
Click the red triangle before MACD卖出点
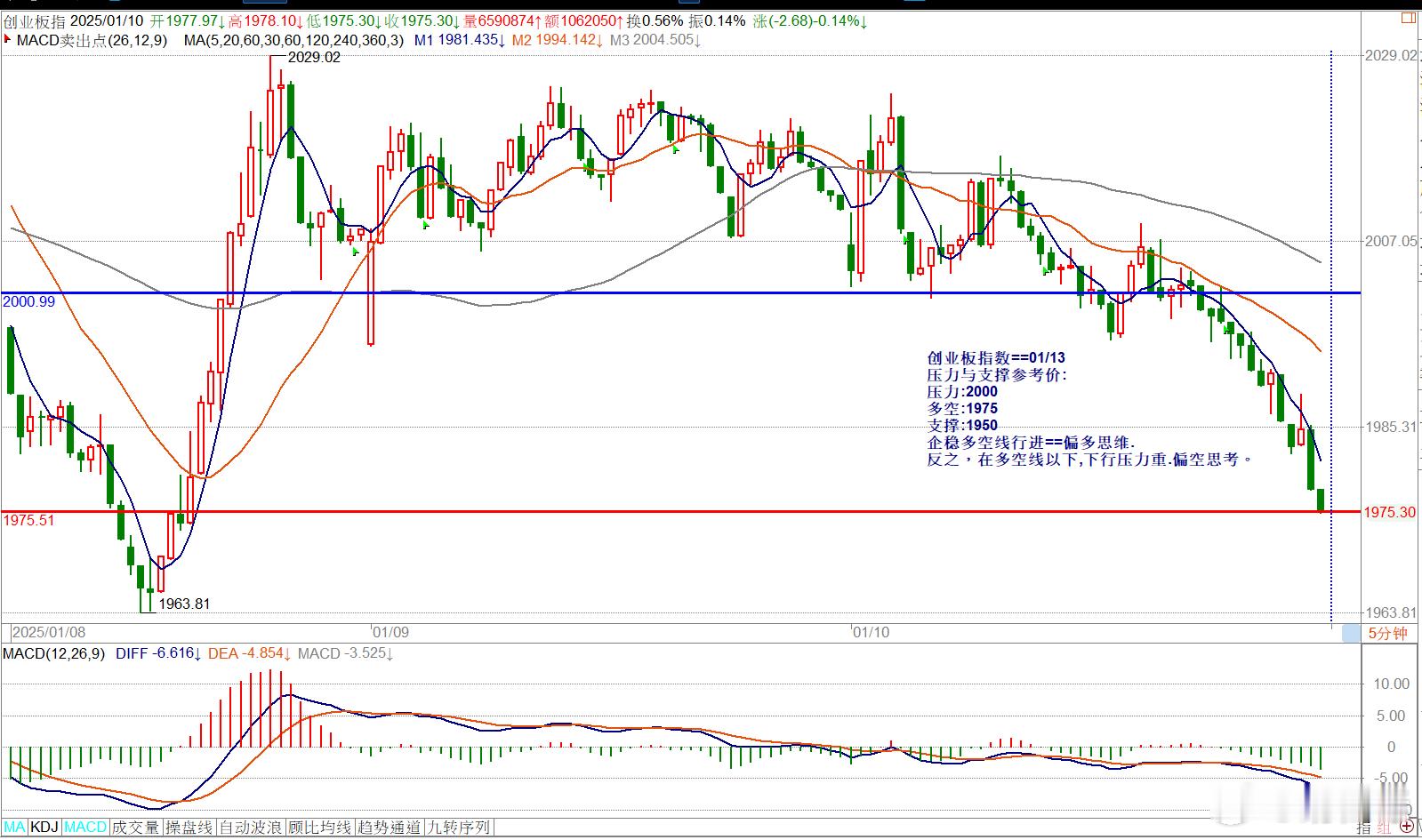8,39
